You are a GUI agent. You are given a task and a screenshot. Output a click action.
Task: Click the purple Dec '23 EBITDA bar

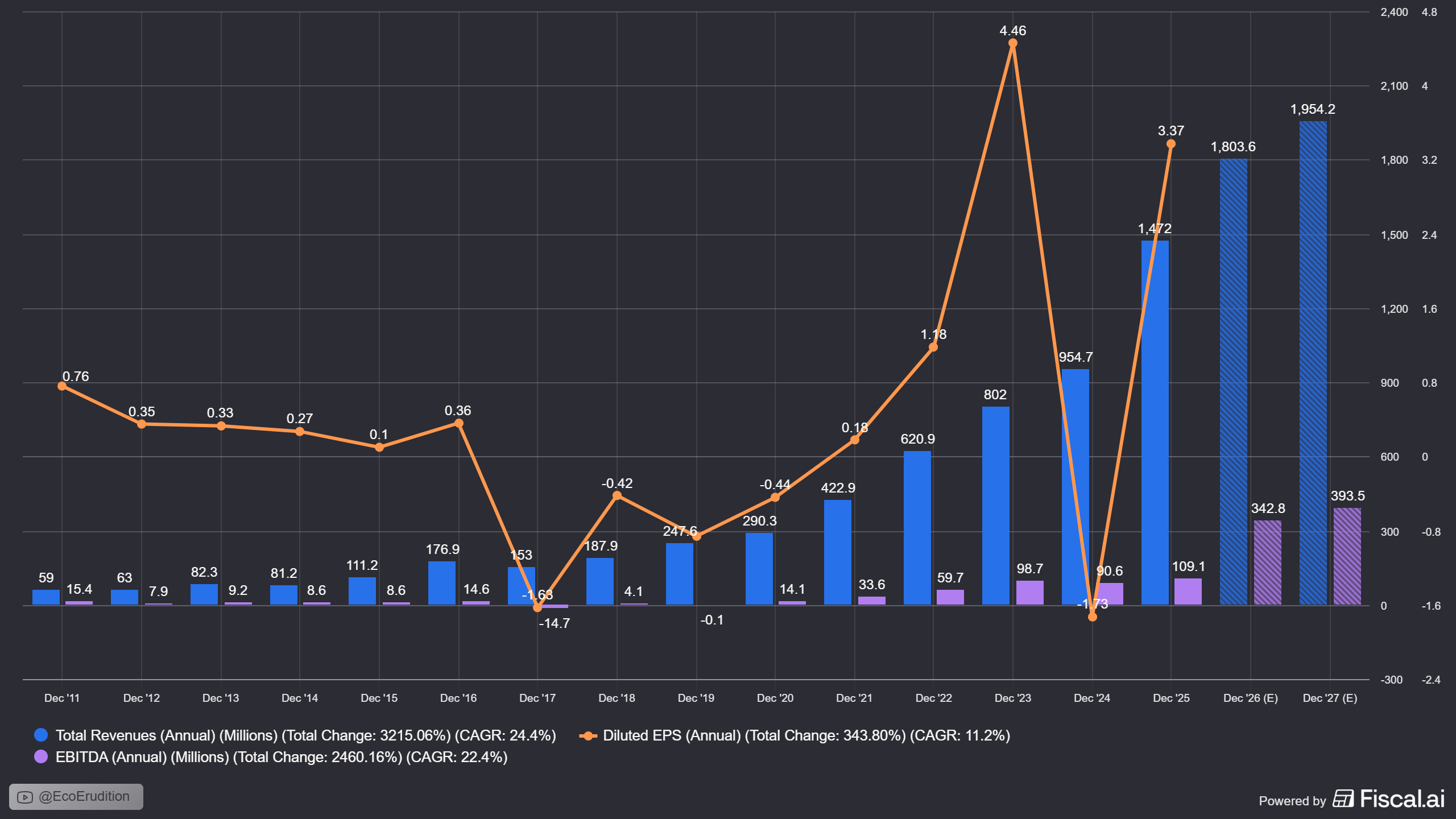[1030, 593]
